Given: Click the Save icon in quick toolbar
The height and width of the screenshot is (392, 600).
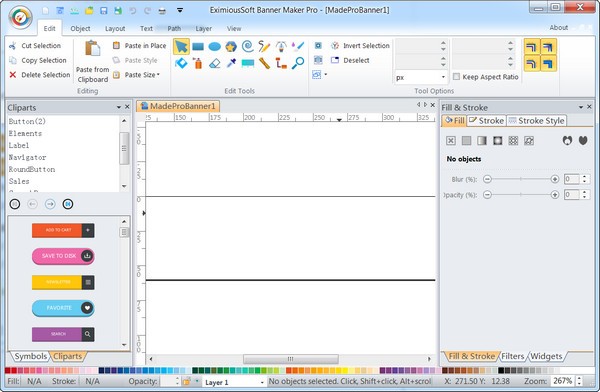Looking at the screenshot, I should point(103,11).
